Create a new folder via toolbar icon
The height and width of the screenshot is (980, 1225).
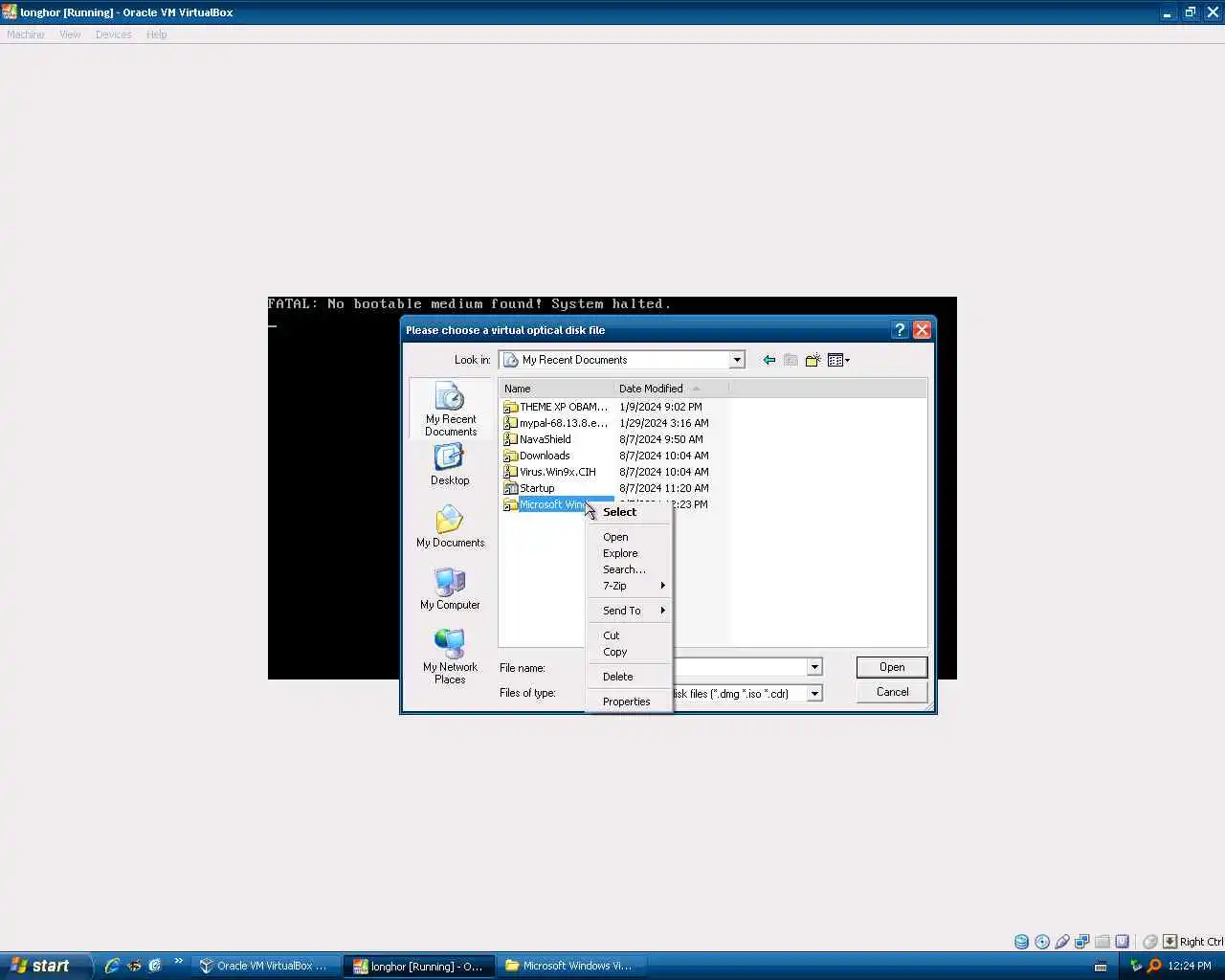pos(813,360)
